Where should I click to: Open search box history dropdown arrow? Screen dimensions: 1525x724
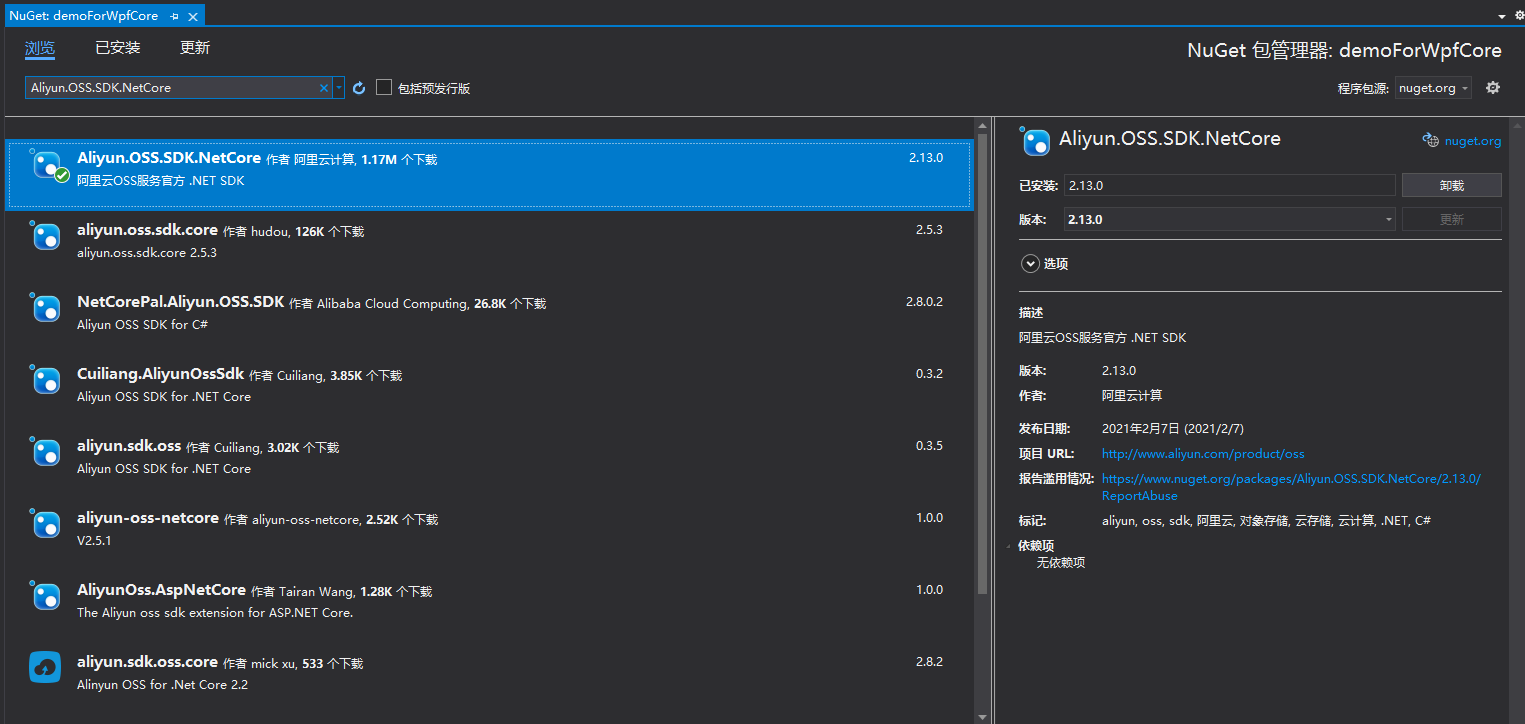339,88
